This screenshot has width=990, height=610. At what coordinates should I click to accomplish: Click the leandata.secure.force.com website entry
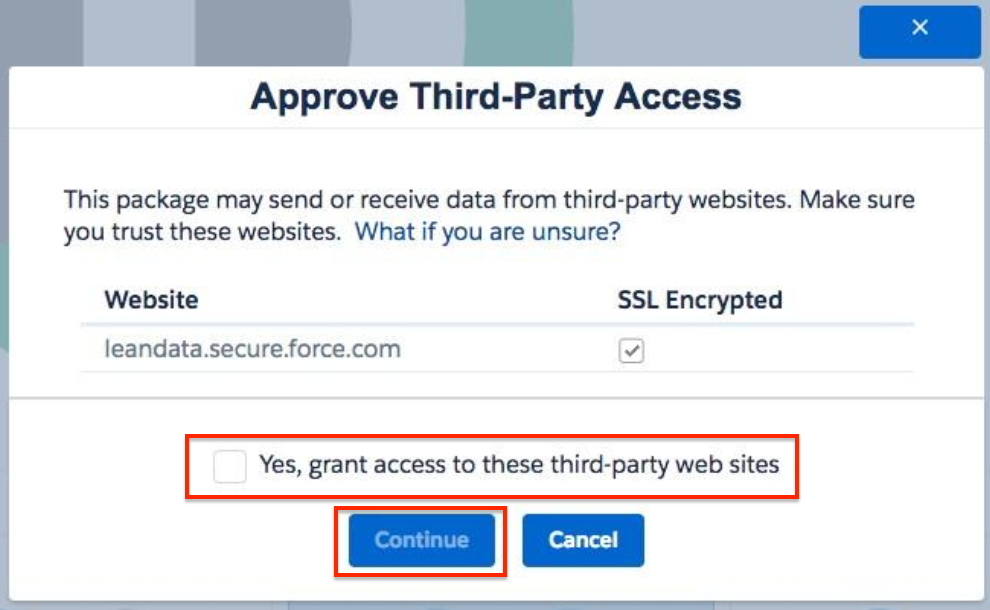coord(252,349)
